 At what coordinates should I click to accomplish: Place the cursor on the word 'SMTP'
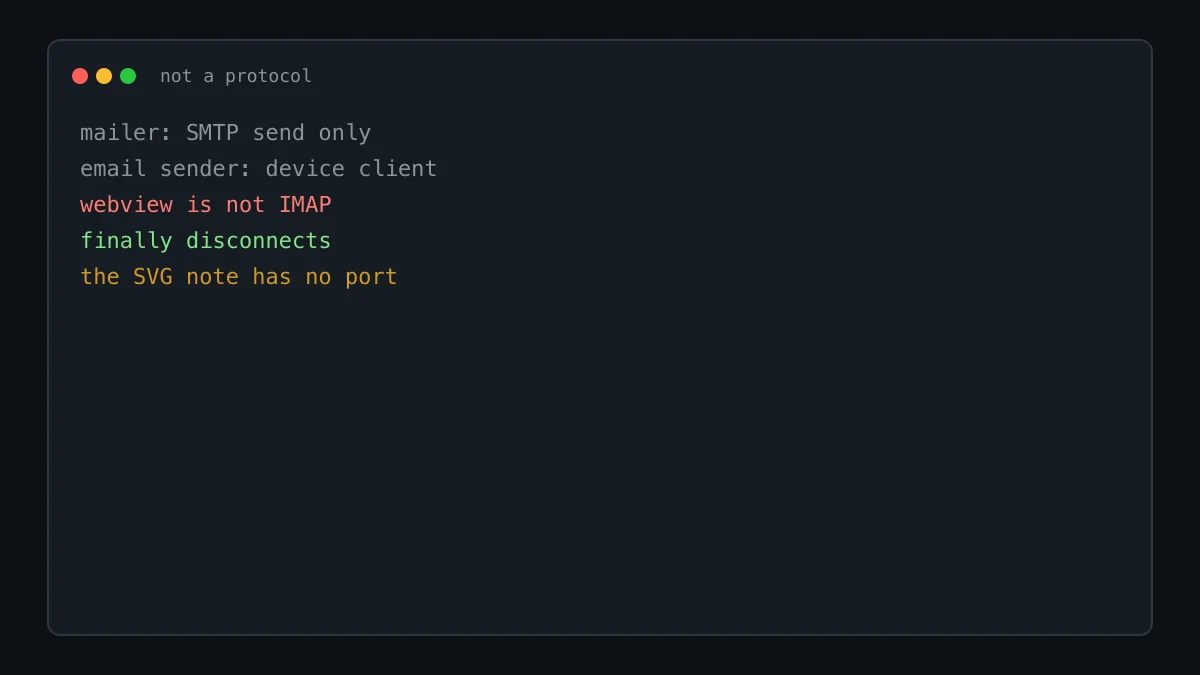pyautogui.click(x=212, y=133)
